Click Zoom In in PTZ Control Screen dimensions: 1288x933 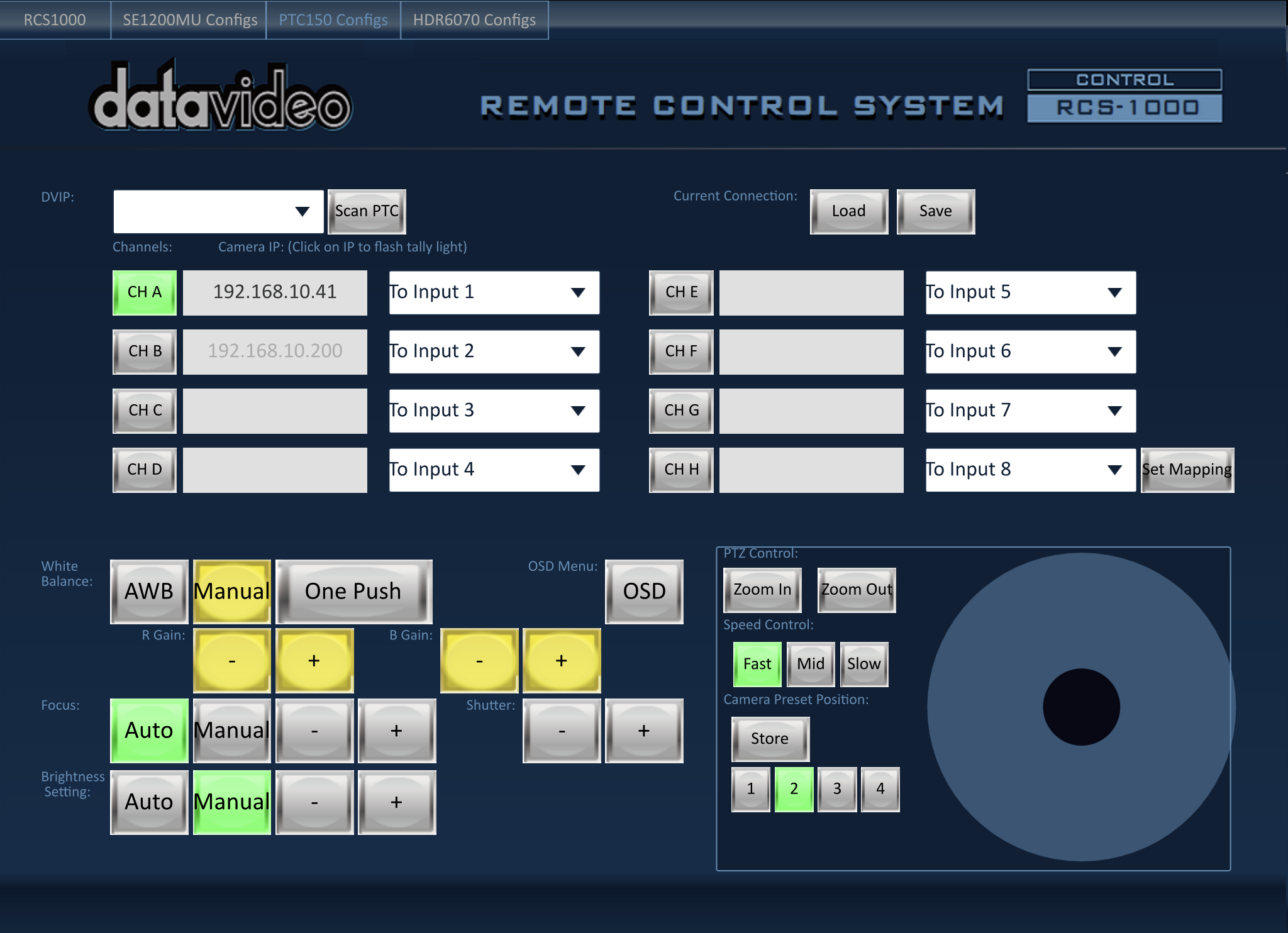point(762,590)
